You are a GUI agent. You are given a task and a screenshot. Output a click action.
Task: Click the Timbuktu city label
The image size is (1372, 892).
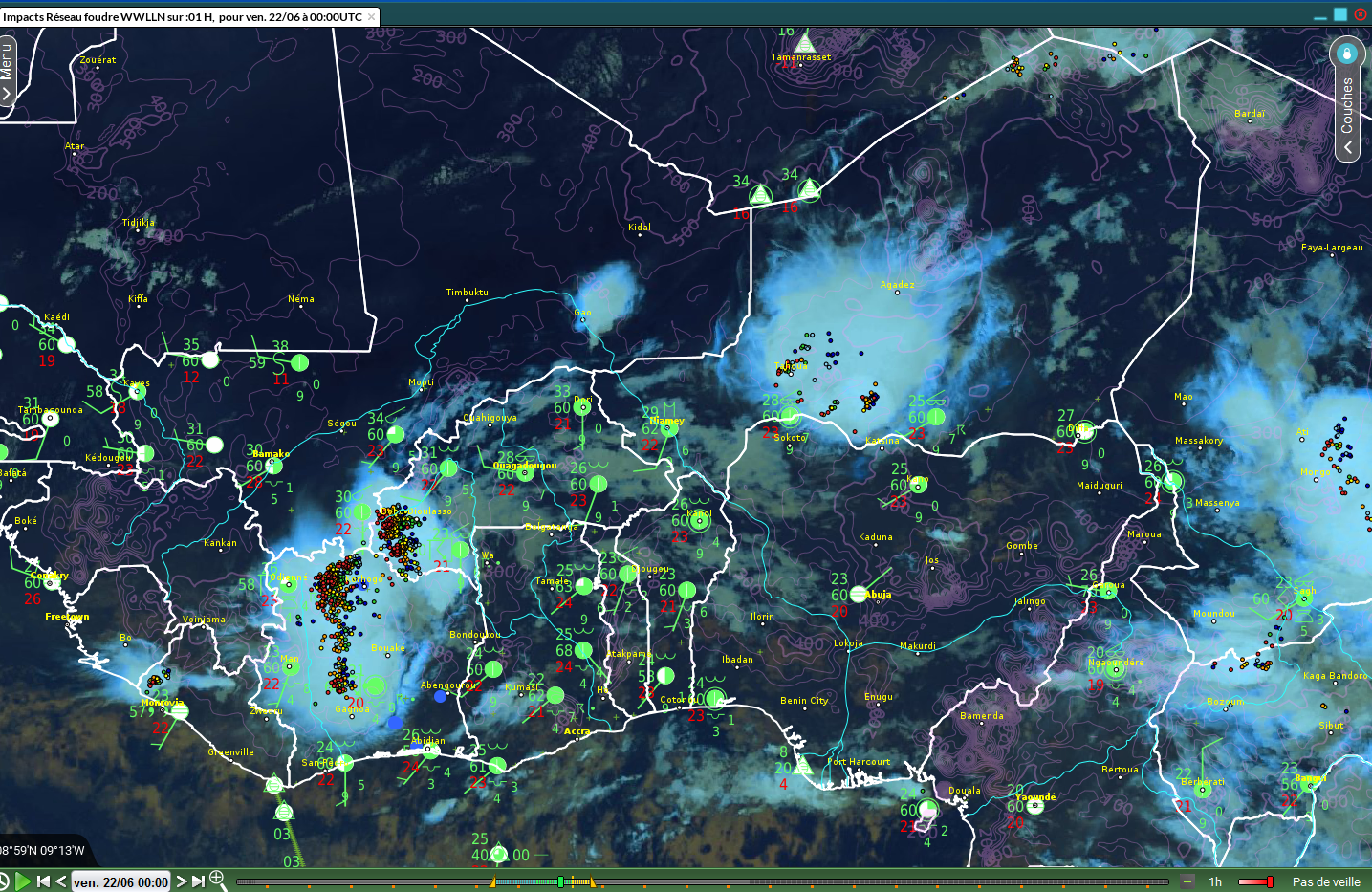(467, 293)
